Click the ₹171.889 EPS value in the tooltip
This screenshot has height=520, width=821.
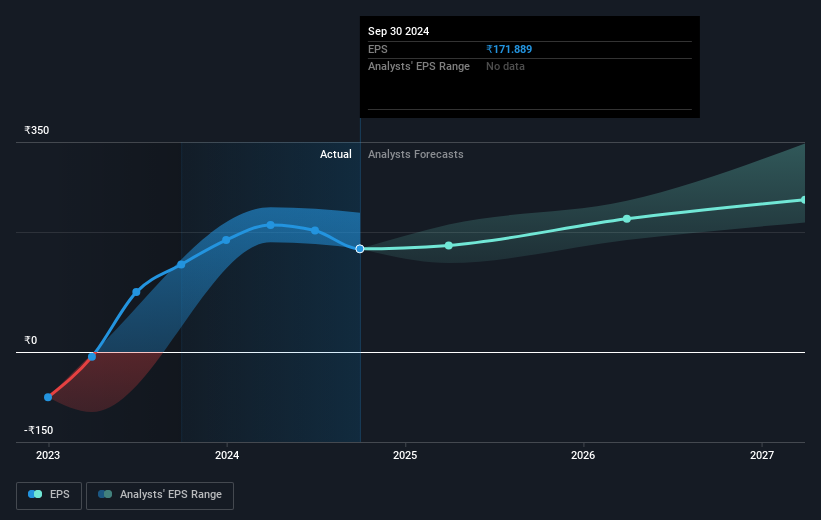(509, 49)
